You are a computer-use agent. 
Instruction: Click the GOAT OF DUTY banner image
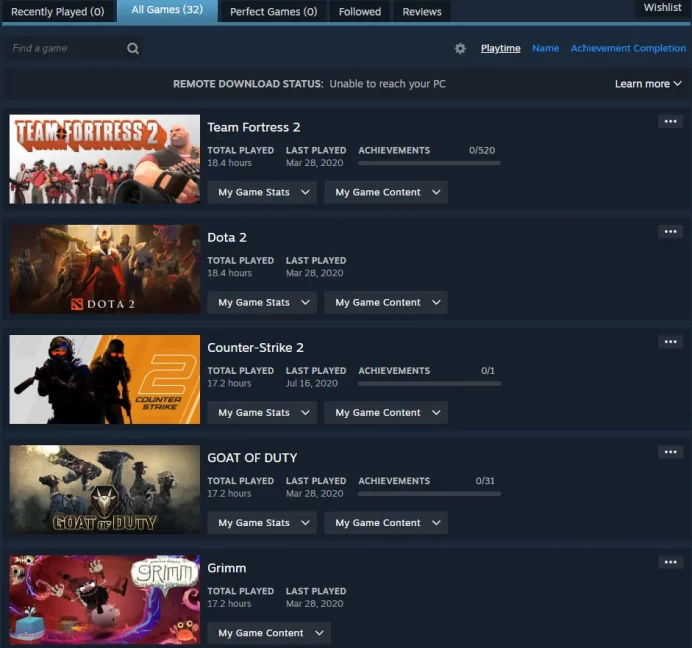[x=105, y=490]
